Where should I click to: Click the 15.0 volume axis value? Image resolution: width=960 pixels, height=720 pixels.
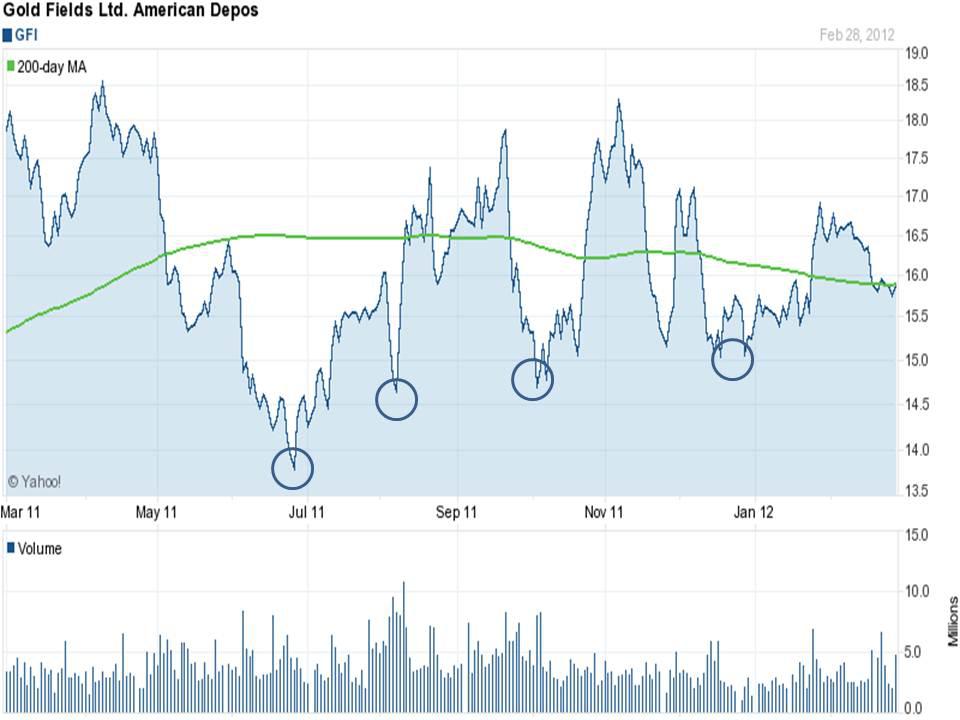pos(917,535)
